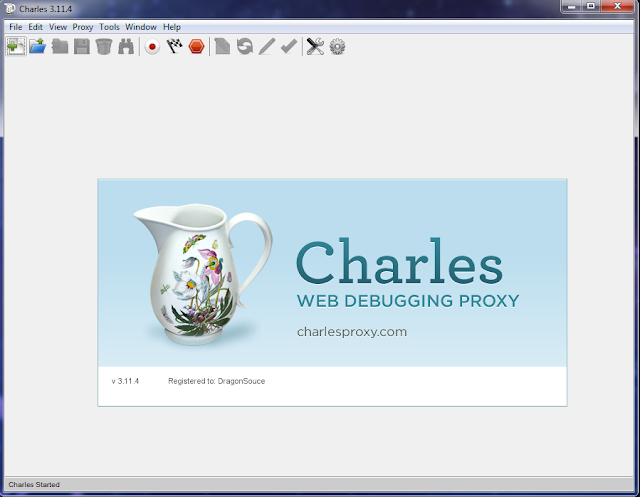Viewport: 640px width, 497px height.
Task: Close the Charles window
Action: 617,6
